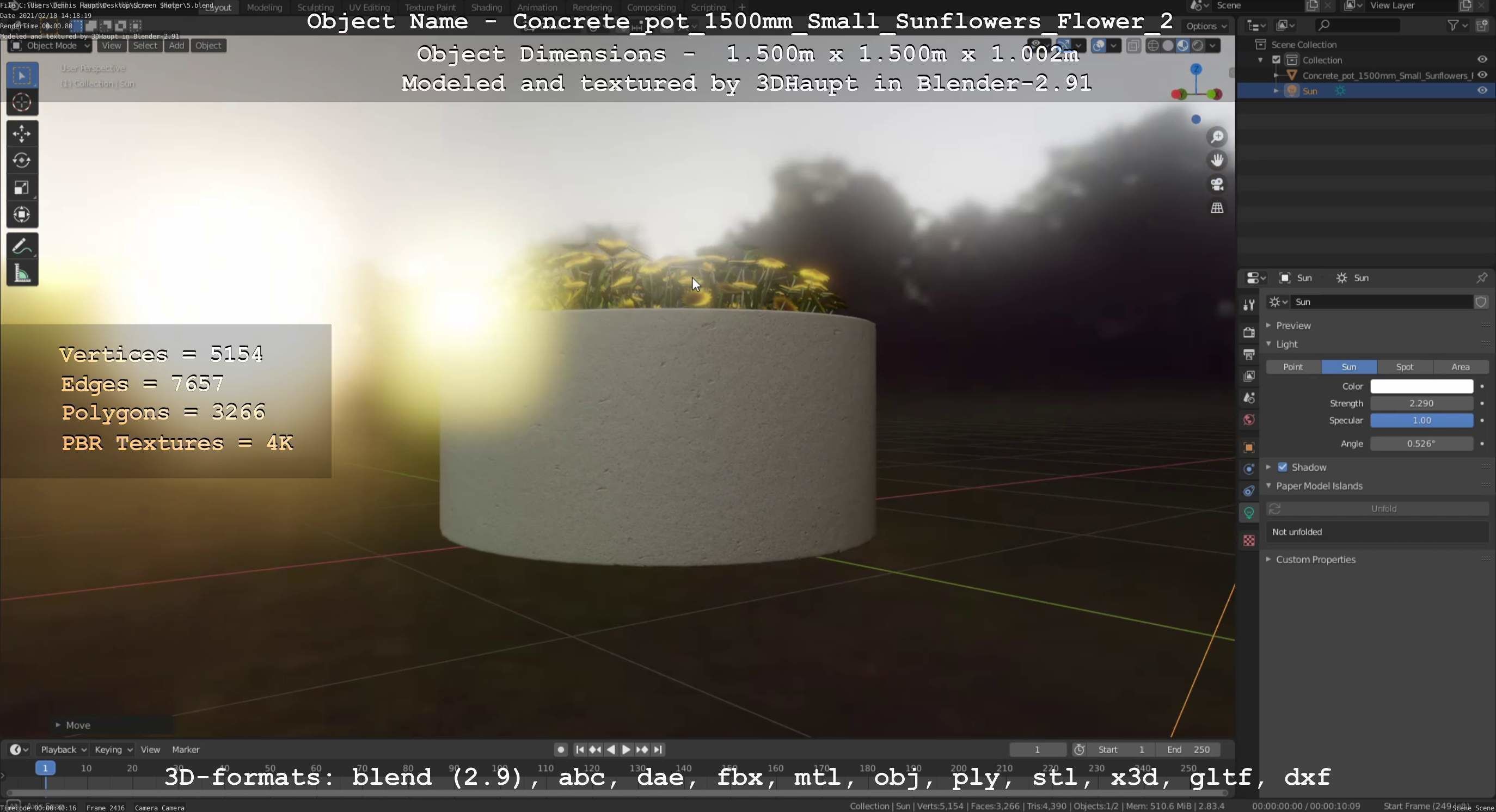Open the Texture properties tab
Screen dimensions: 1496x812
pyautogui.click(x=1249, y=540)
